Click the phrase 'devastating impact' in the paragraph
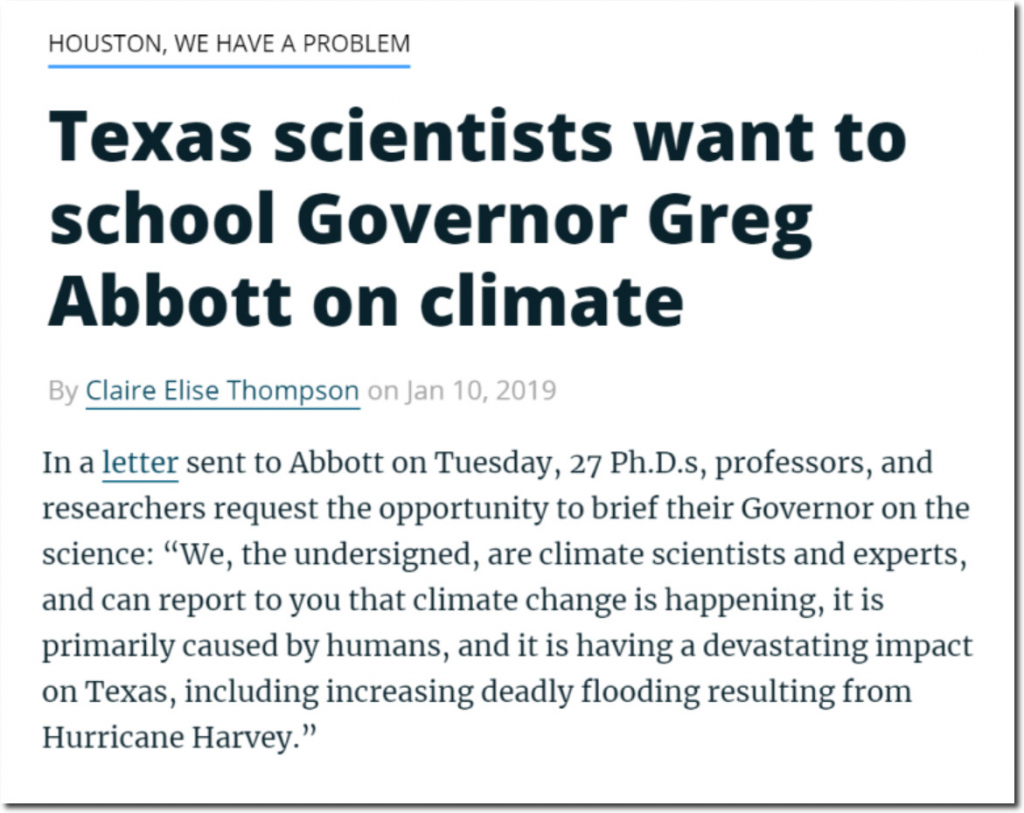The height and width of the screenshot is (813, 1024). (x=837, y=646)
